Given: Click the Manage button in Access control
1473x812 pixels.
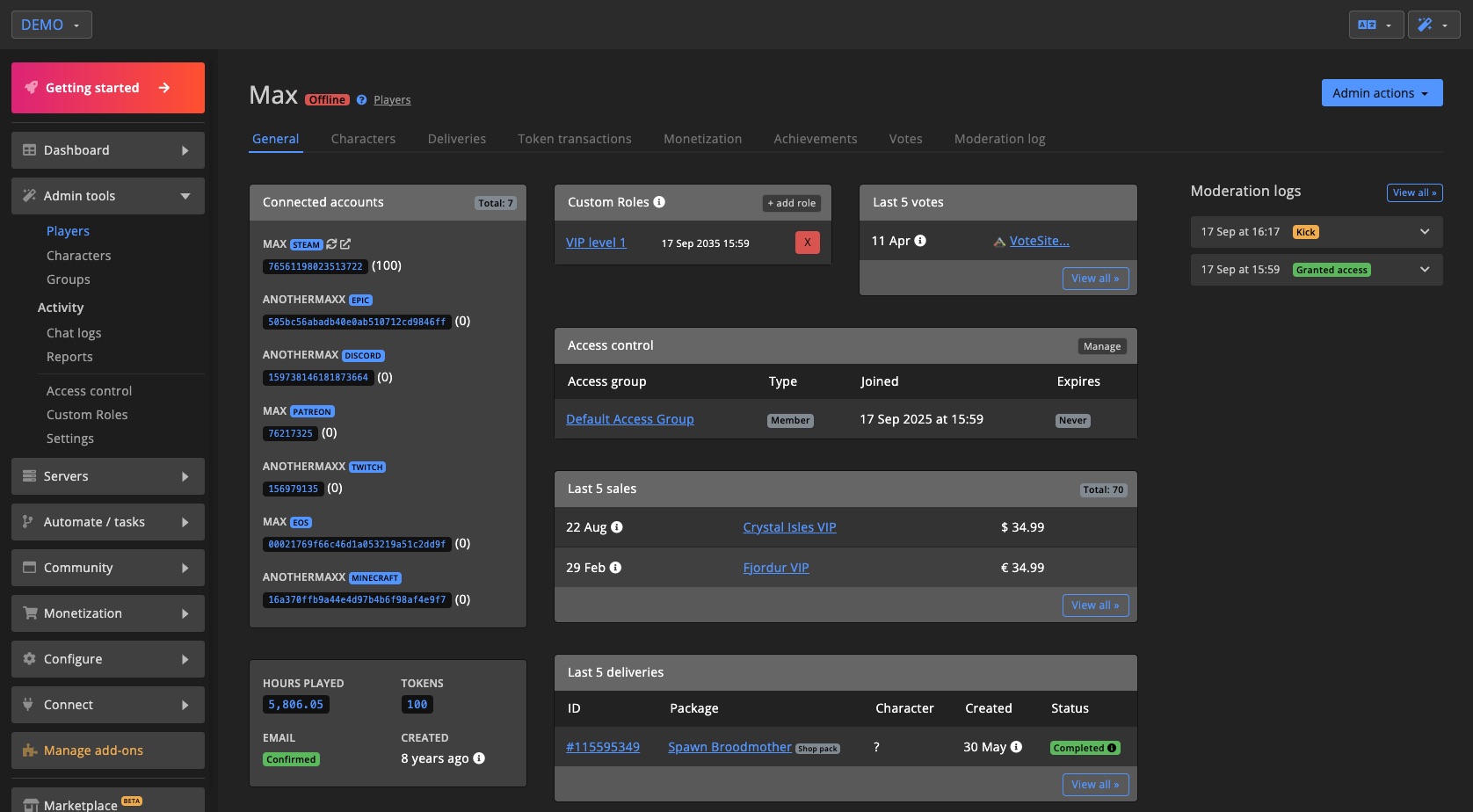Looking at the screenshot, I should coord(1101,346).
